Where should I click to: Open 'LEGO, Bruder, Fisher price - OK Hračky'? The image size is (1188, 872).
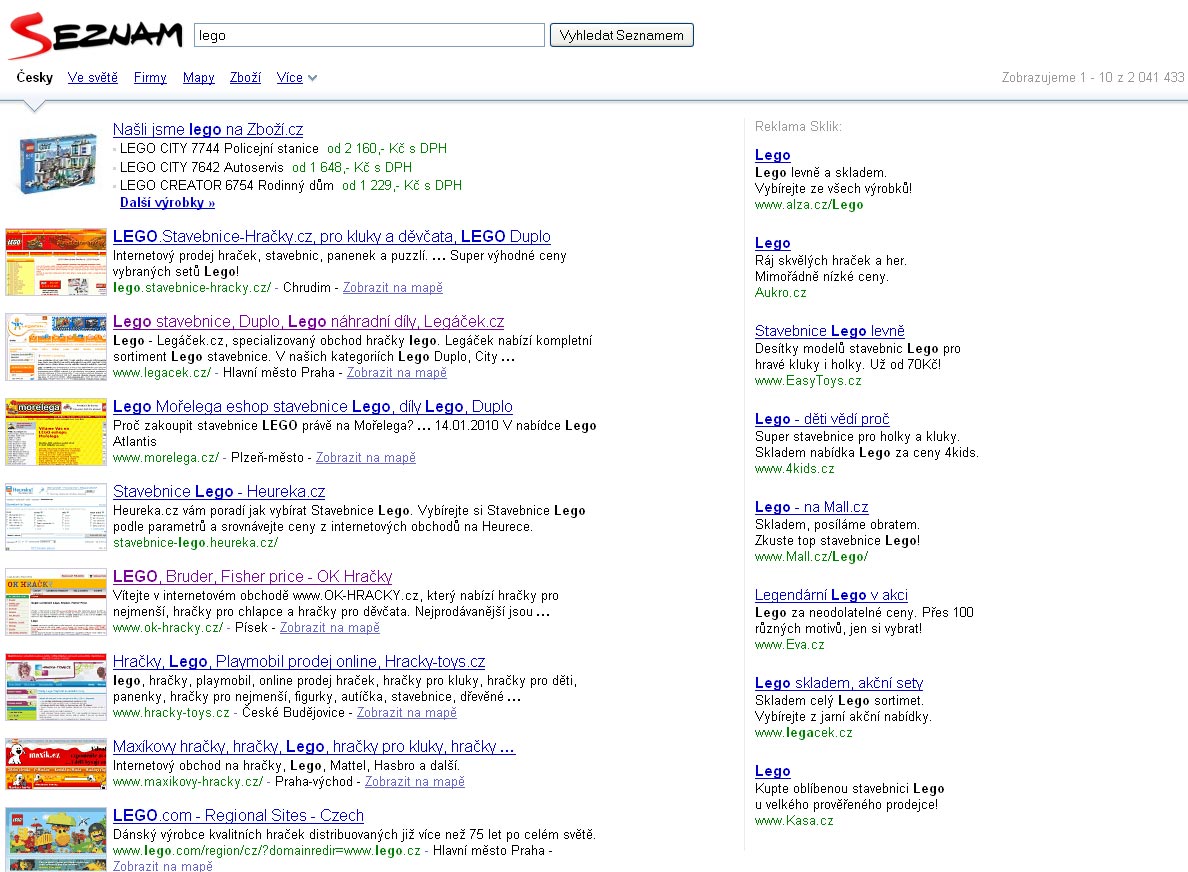point(252,576)
